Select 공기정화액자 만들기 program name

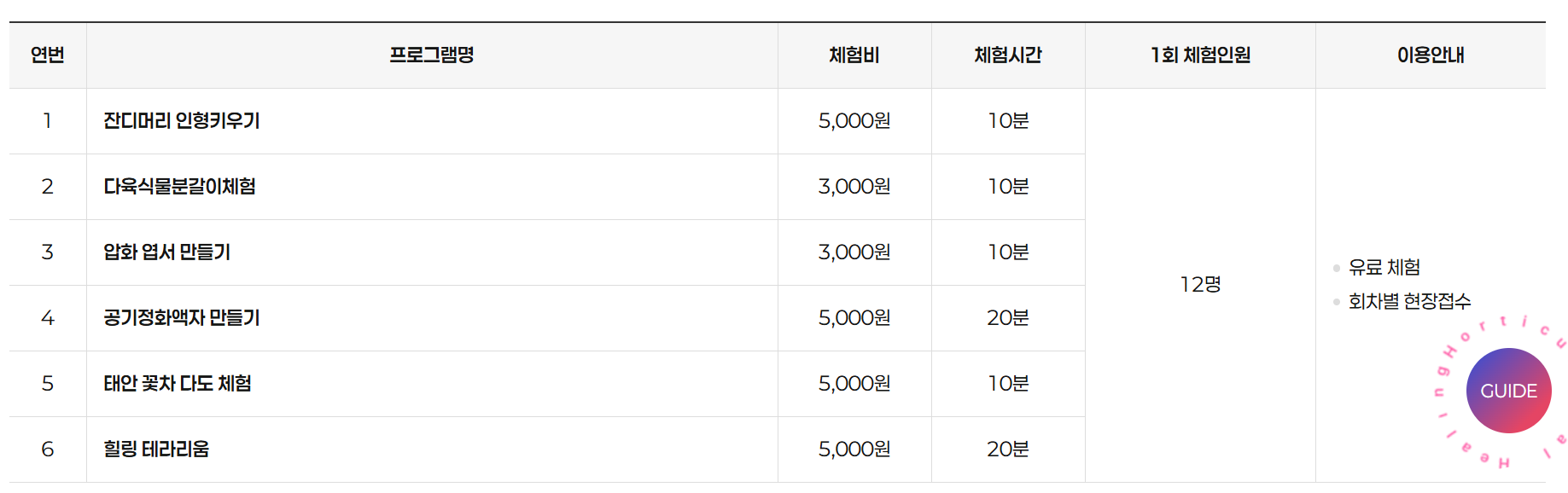[181, 318]
